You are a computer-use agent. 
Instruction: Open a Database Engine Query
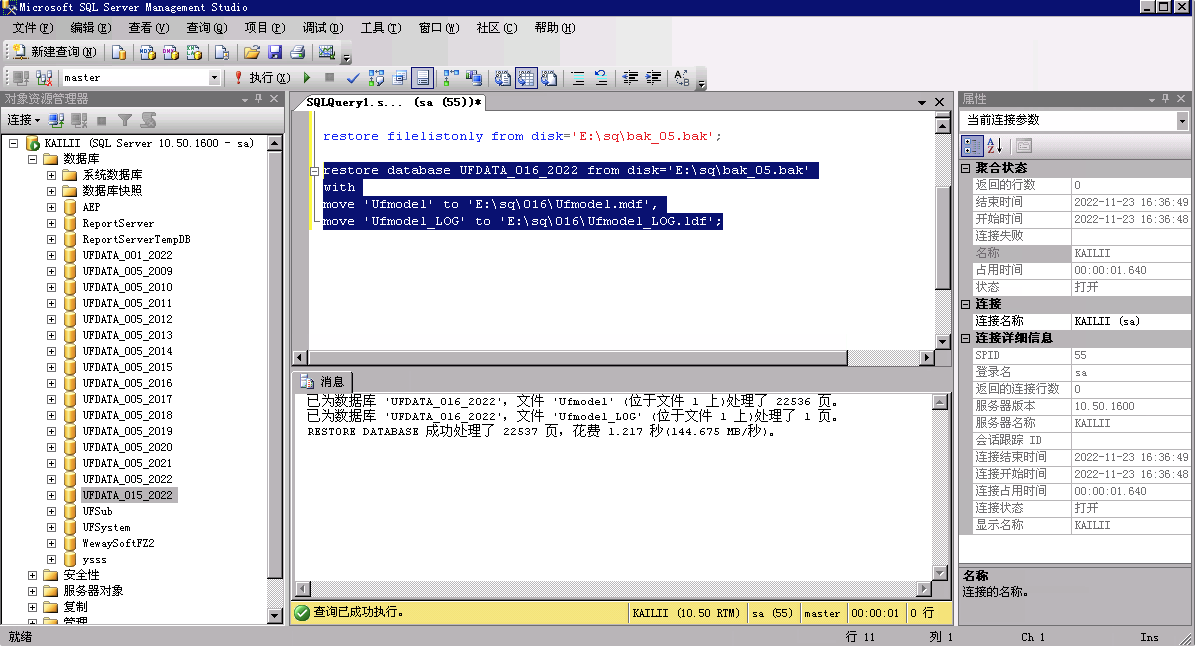119,52
